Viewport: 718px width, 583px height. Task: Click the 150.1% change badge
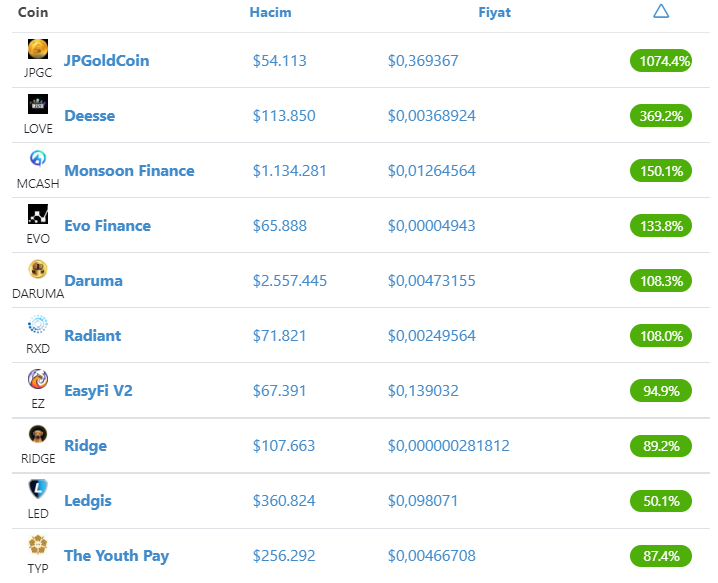(661, 170)
